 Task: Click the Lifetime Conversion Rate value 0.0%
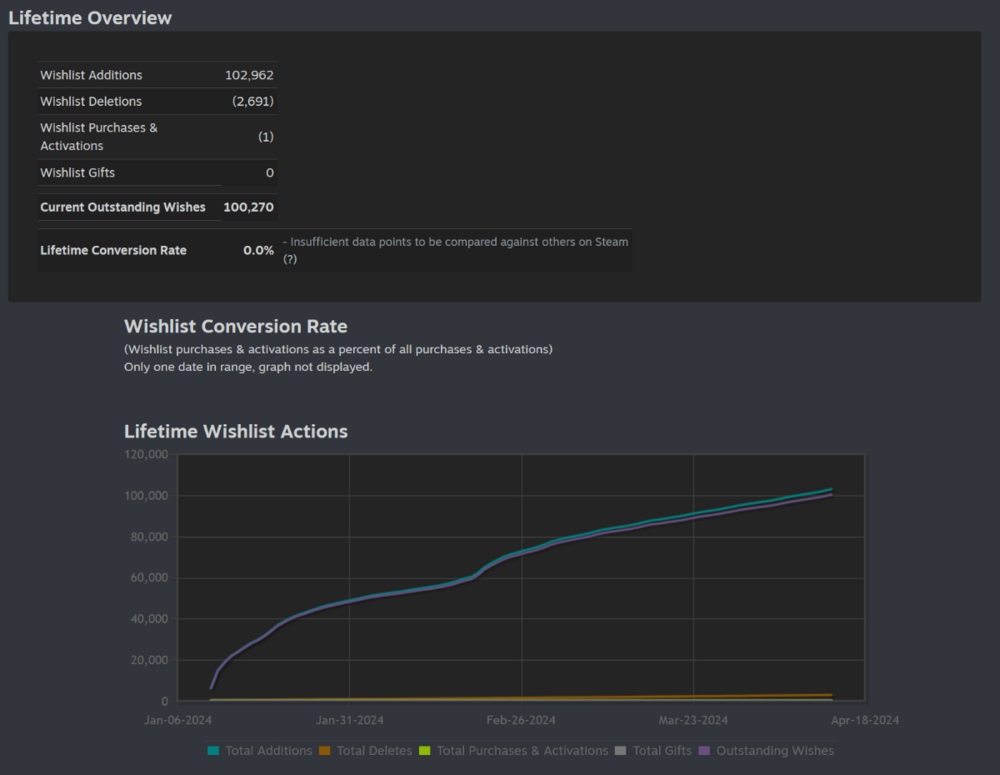[258, 251]
